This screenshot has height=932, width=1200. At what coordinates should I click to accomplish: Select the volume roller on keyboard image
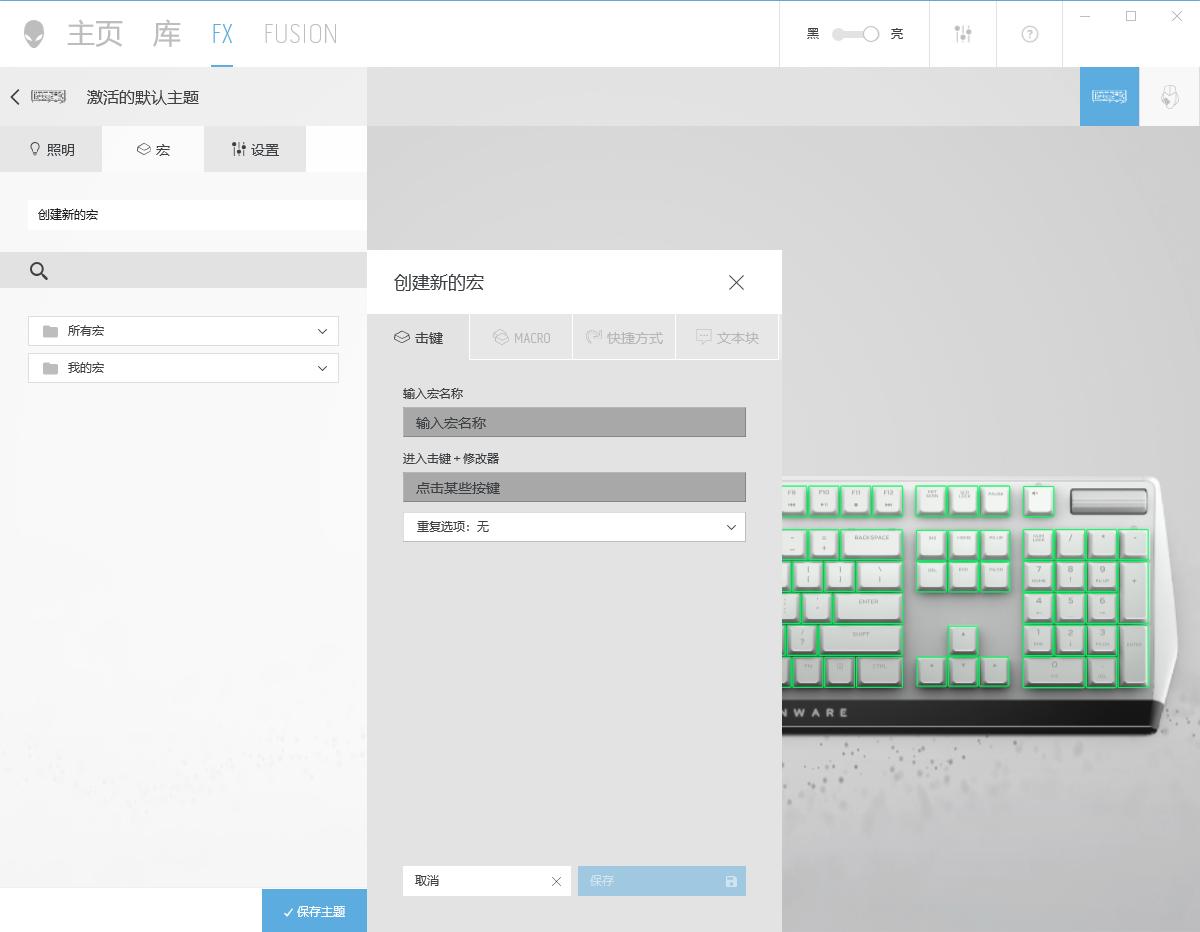pyautogui.click(x=1108, y=500)
